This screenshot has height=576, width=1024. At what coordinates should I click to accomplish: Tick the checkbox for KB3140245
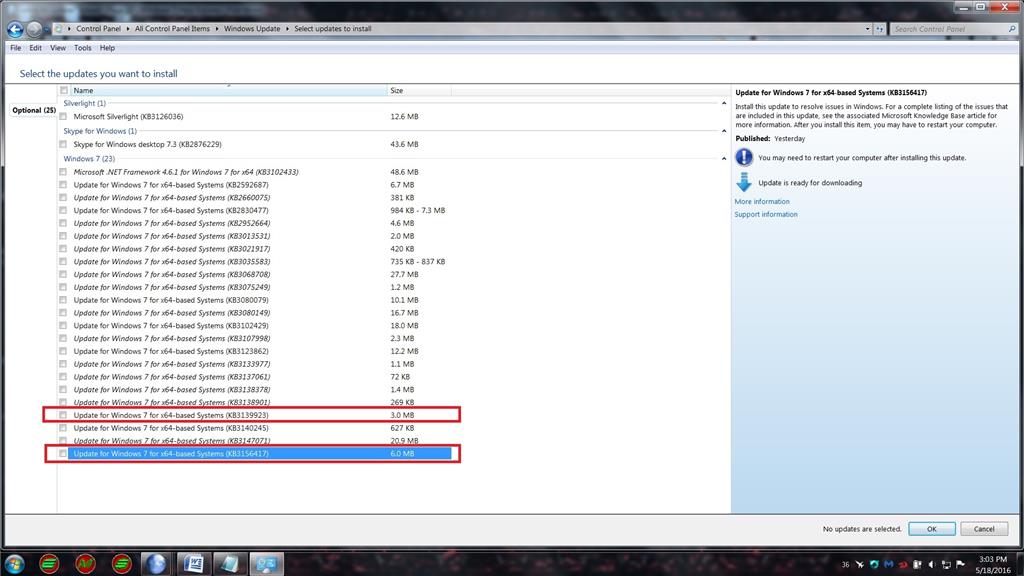(63, 428)
